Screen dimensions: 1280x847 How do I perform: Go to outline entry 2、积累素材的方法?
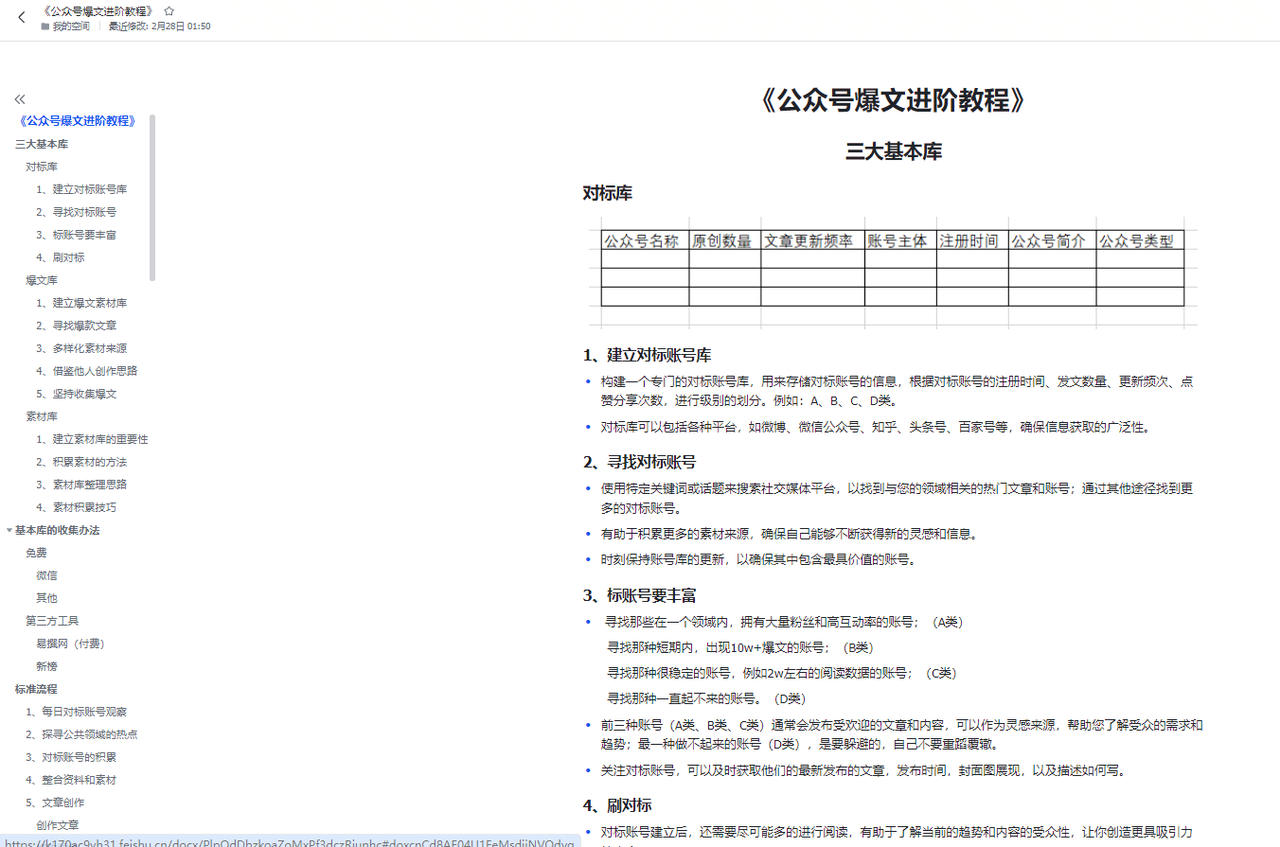coord(82,462)
